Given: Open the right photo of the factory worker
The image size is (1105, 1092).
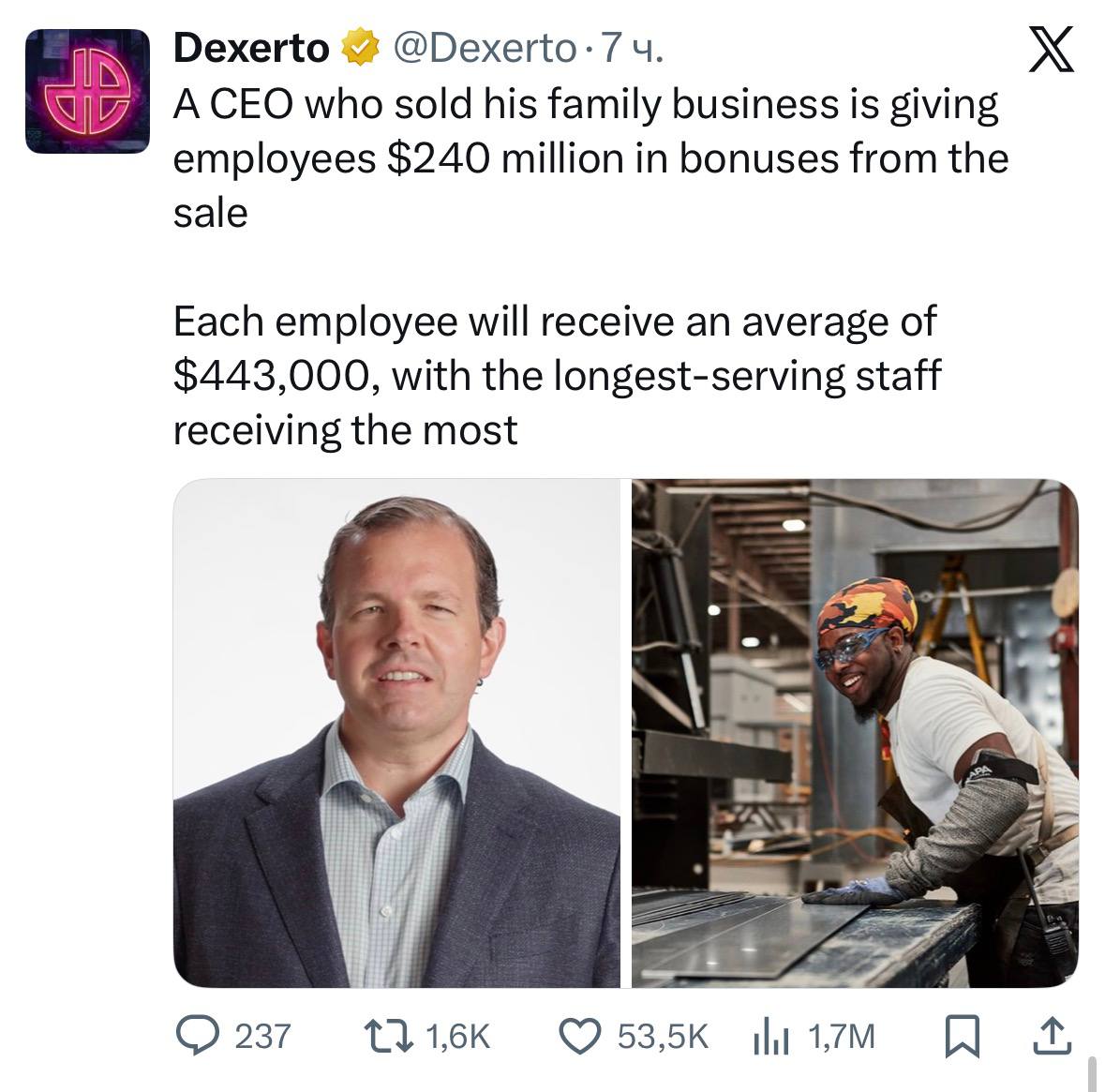Looking at the screenshot, I should pos(855,733).
